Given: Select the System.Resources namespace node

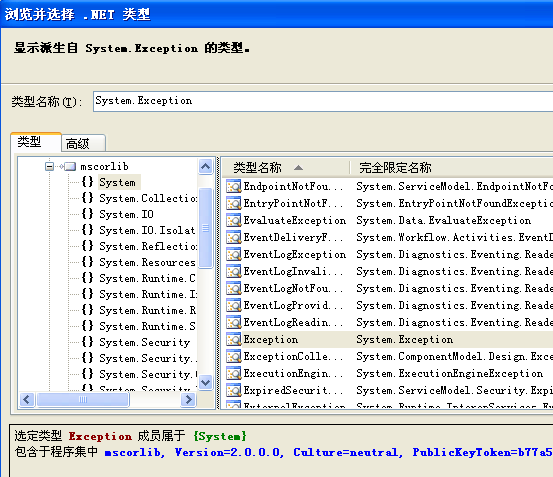Looking at the screenshot, I should click(147, 262).
